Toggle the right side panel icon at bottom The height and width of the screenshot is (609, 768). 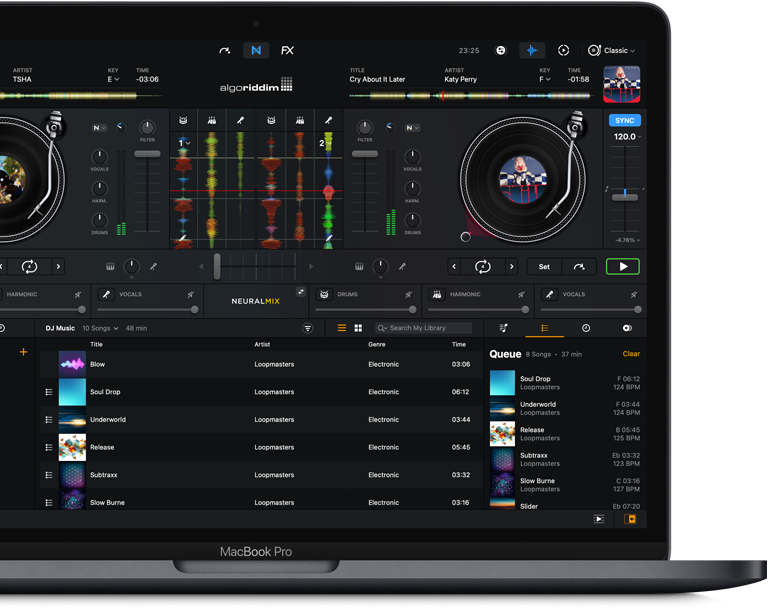pos(630,519)
